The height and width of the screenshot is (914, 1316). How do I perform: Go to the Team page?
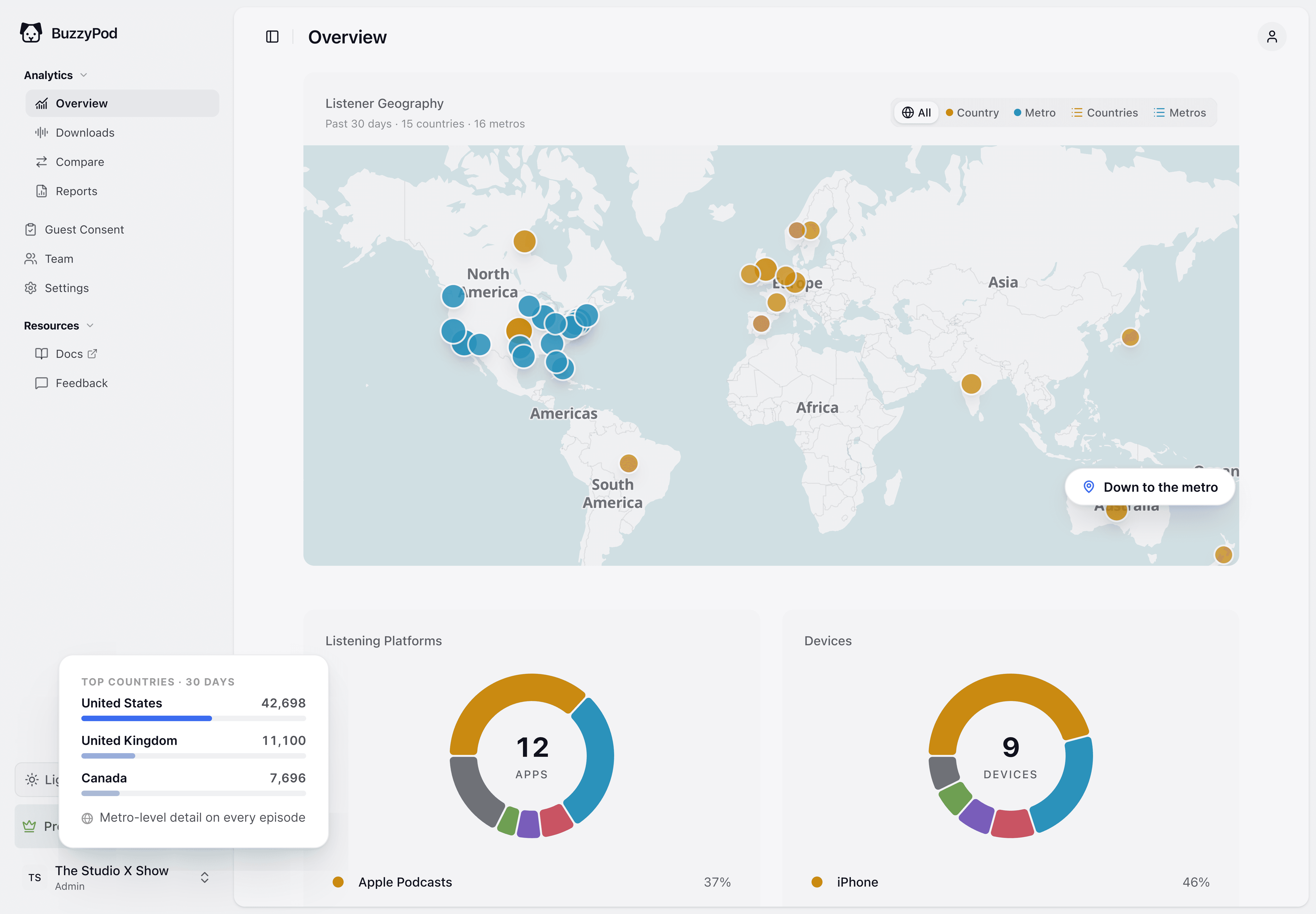tap(117, 259)
